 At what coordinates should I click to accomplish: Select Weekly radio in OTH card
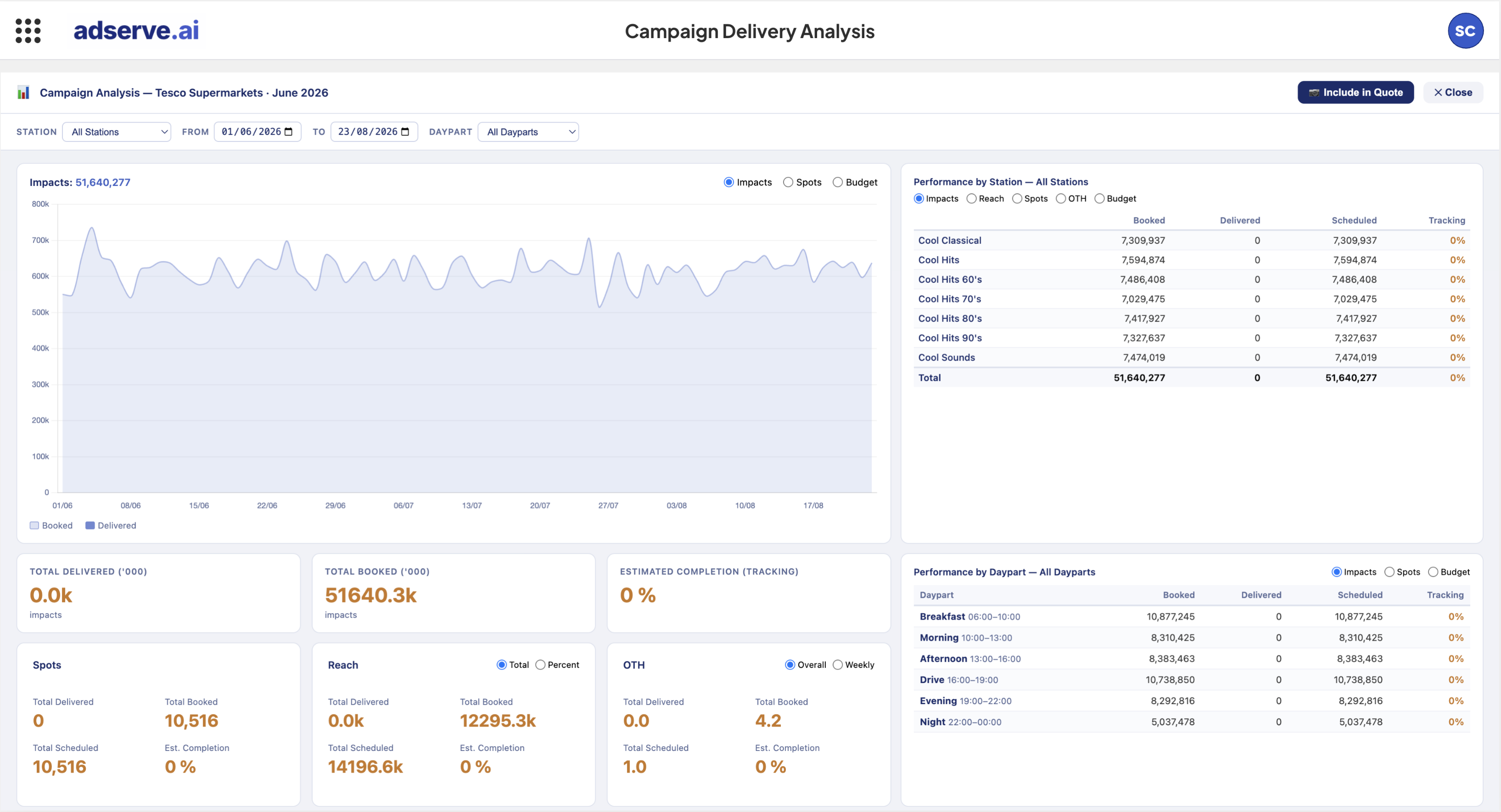coord(837,665)
